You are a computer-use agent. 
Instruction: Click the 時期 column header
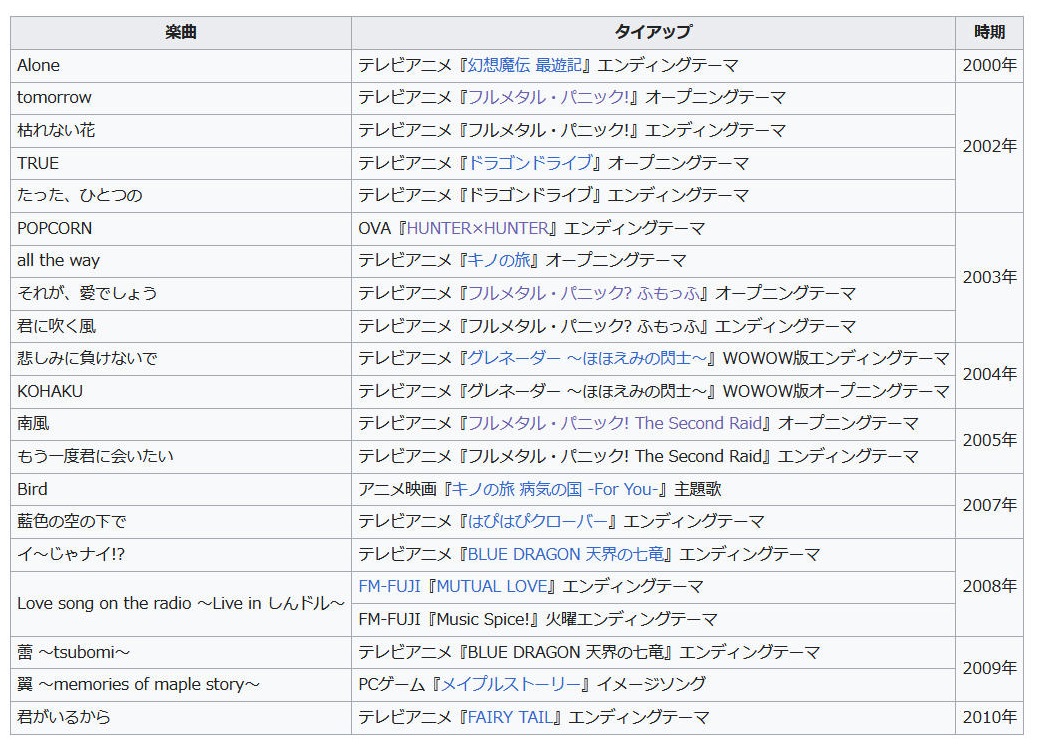pyautogui.click(x=989, y=33)
